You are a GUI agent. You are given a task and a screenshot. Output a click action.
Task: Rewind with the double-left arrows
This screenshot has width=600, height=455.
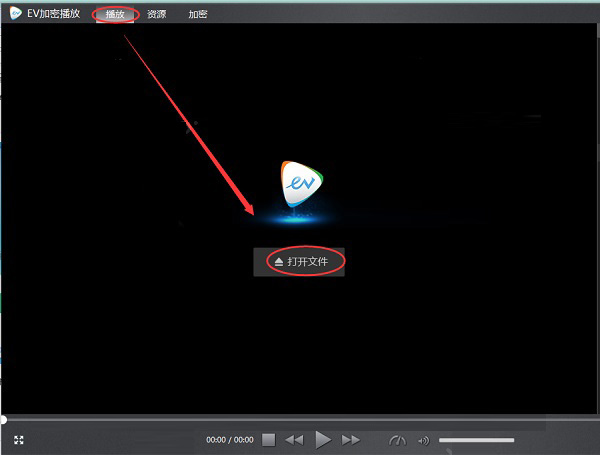[294, 440]
